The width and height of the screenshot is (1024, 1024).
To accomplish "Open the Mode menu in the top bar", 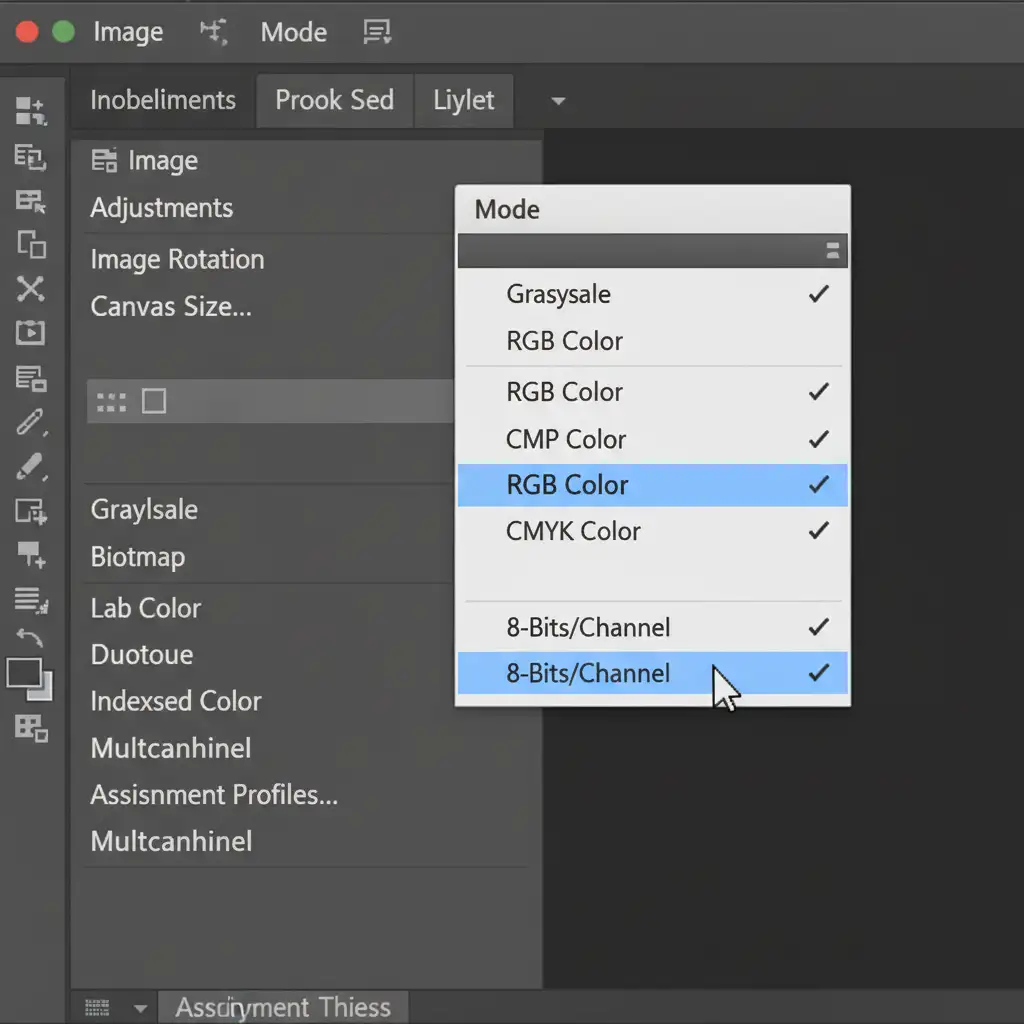I will point(293,32).
